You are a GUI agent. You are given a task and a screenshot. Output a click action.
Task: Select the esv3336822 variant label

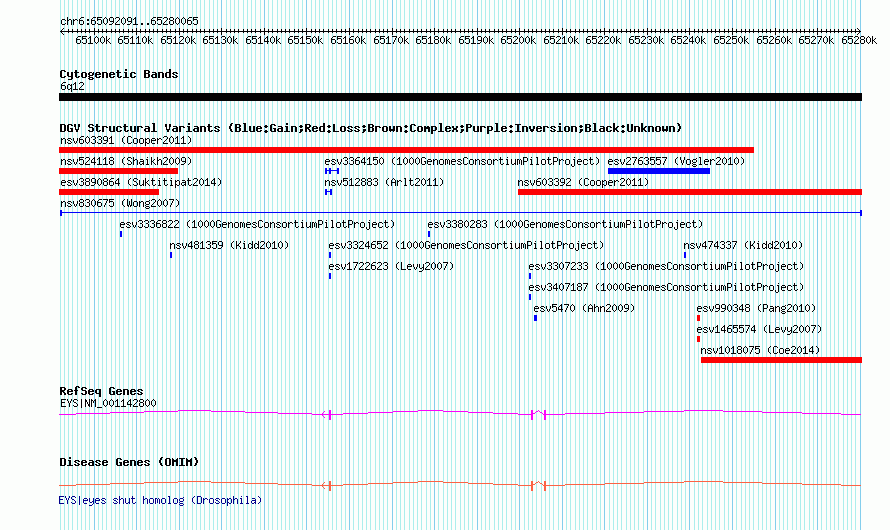click(x=257, y=225)
